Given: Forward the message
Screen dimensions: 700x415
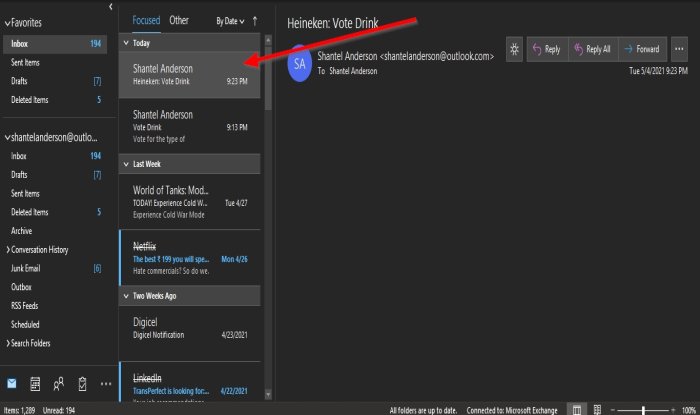Looking at the screenshot, I should point(642,49).
